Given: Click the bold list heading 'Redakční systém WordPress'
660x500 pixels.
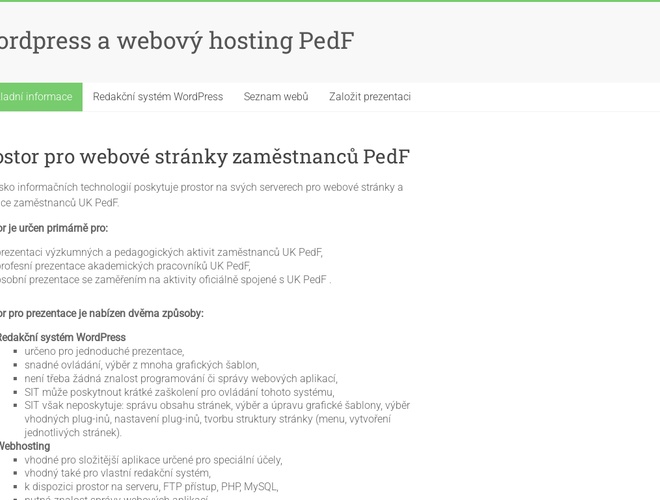Looking at the screenshot, I should [x=62, y=338].
